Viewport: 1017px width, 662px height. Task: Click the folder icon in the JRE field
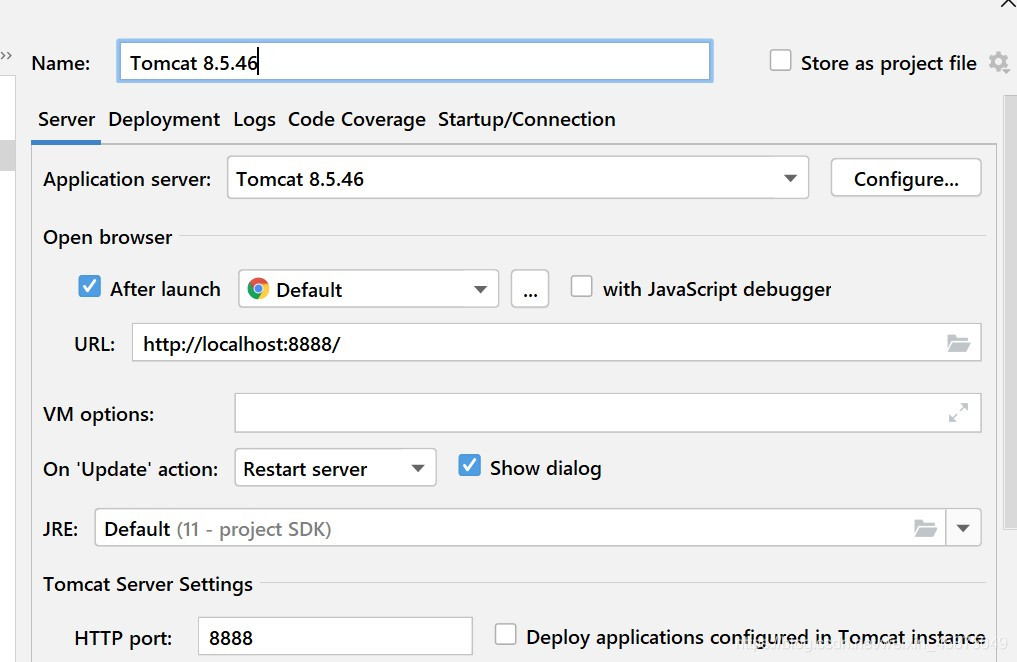point(925,529)
